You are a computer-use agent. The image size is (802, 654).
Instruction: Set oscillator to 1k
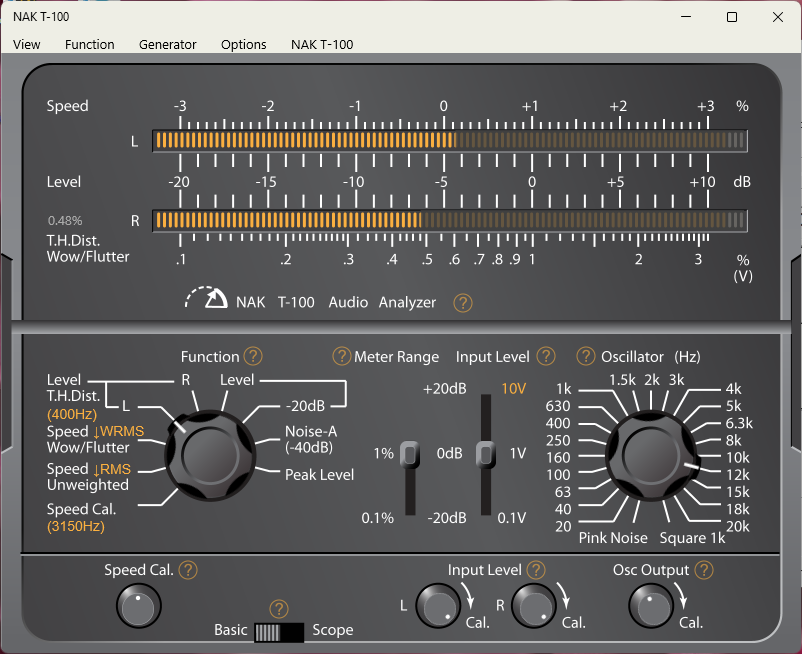(564, 389)
